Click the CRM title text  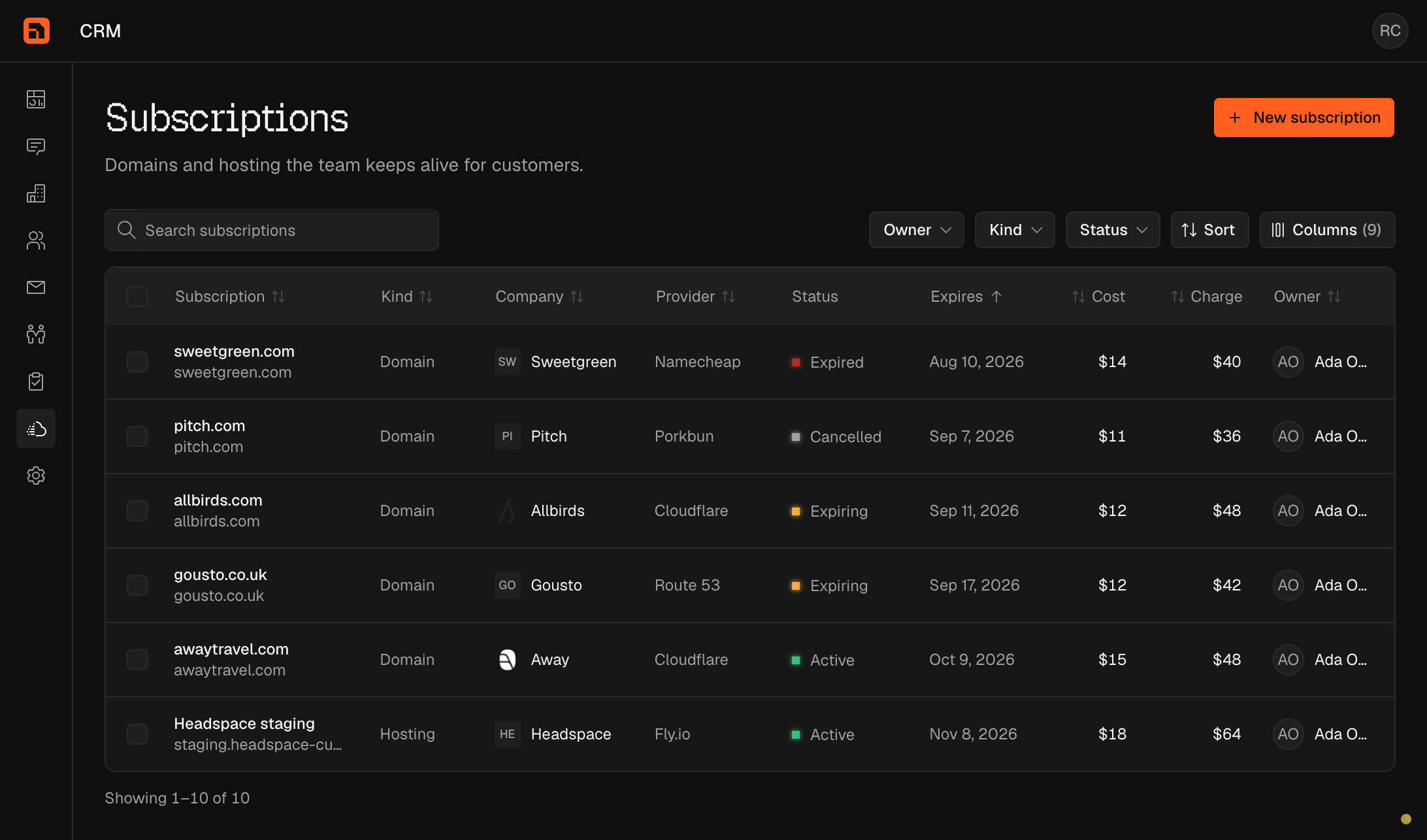click(x=100, y=31)
